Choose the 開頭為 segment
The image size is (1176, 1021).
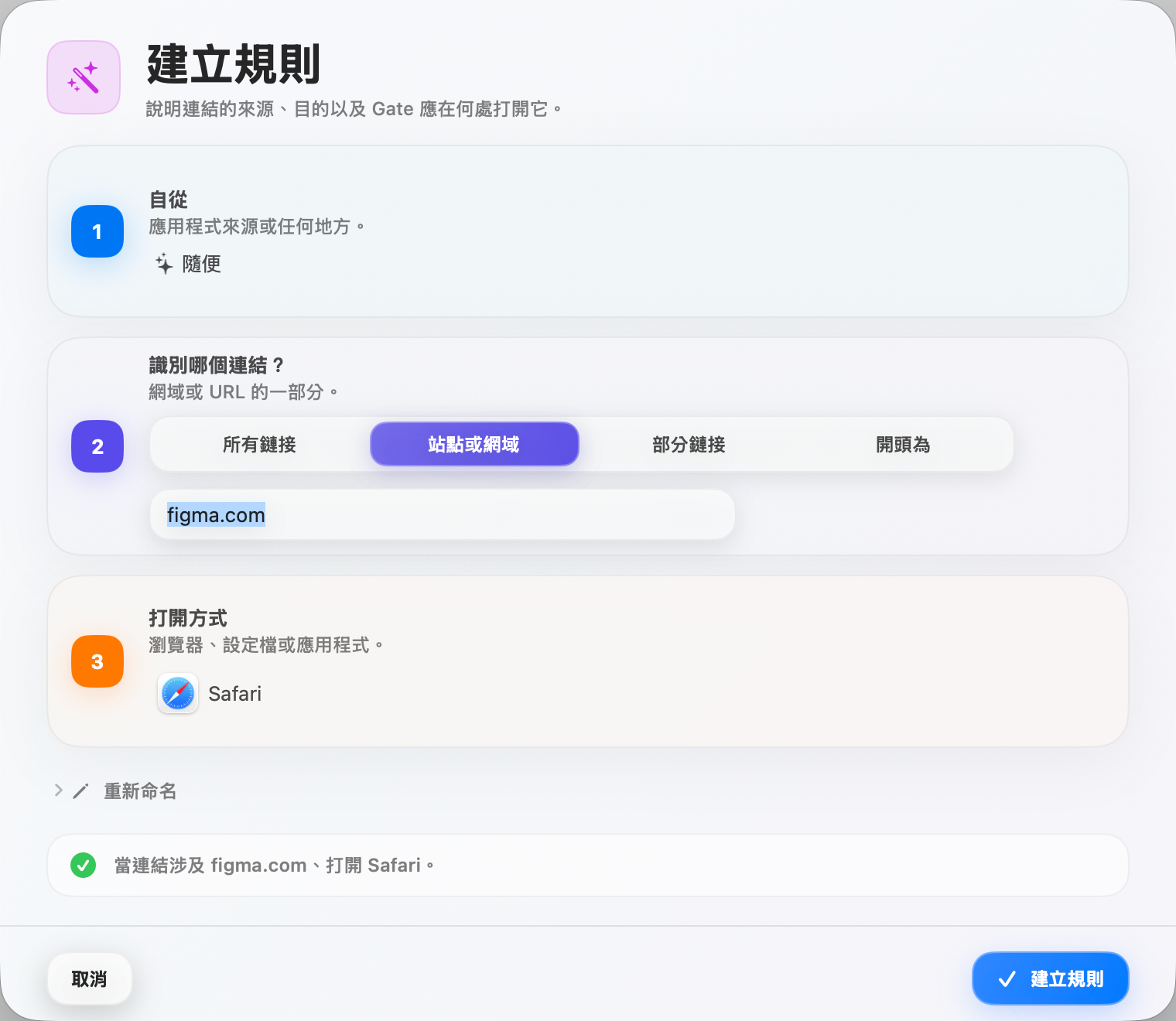coord(903,444)
